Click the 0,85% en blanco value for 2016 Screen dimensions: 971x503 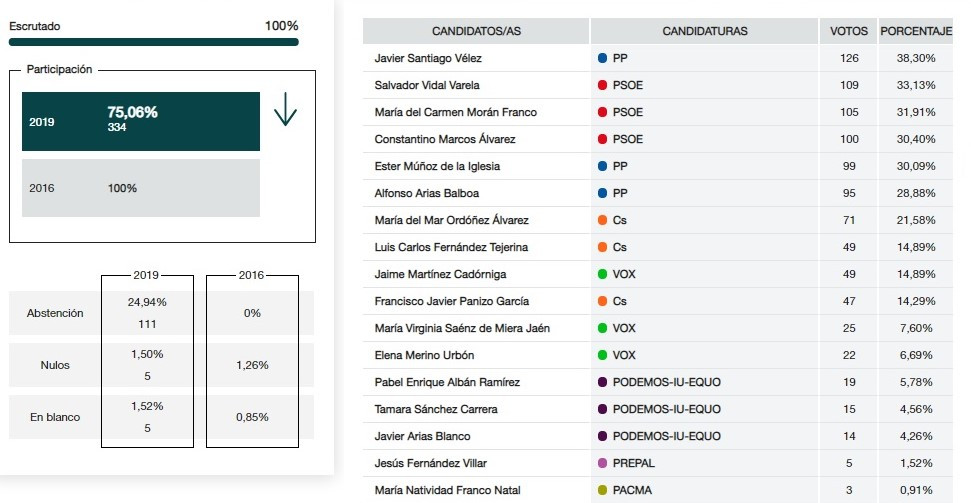point(252,418)
